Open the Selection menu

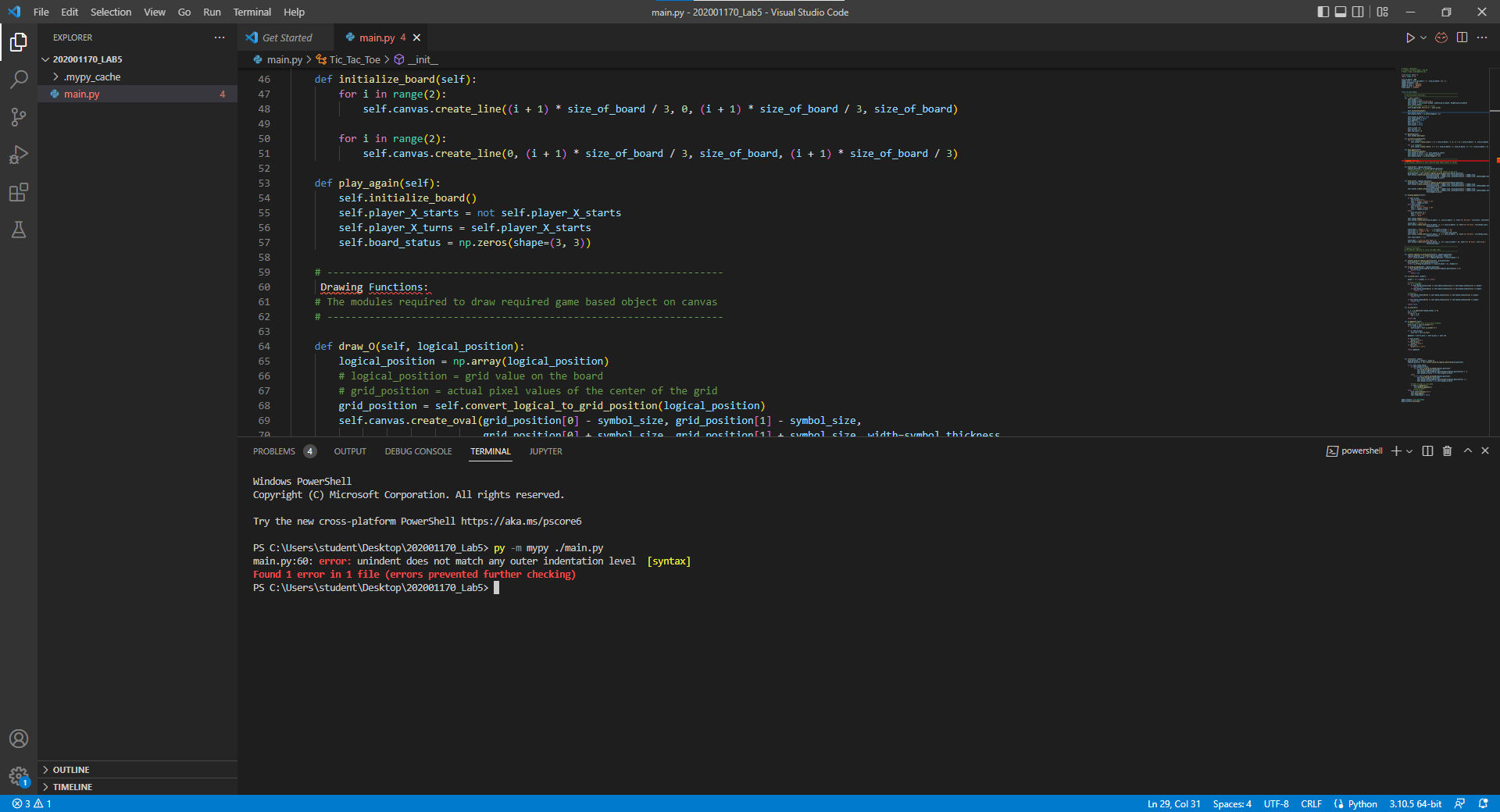click(x=111, y=12)
